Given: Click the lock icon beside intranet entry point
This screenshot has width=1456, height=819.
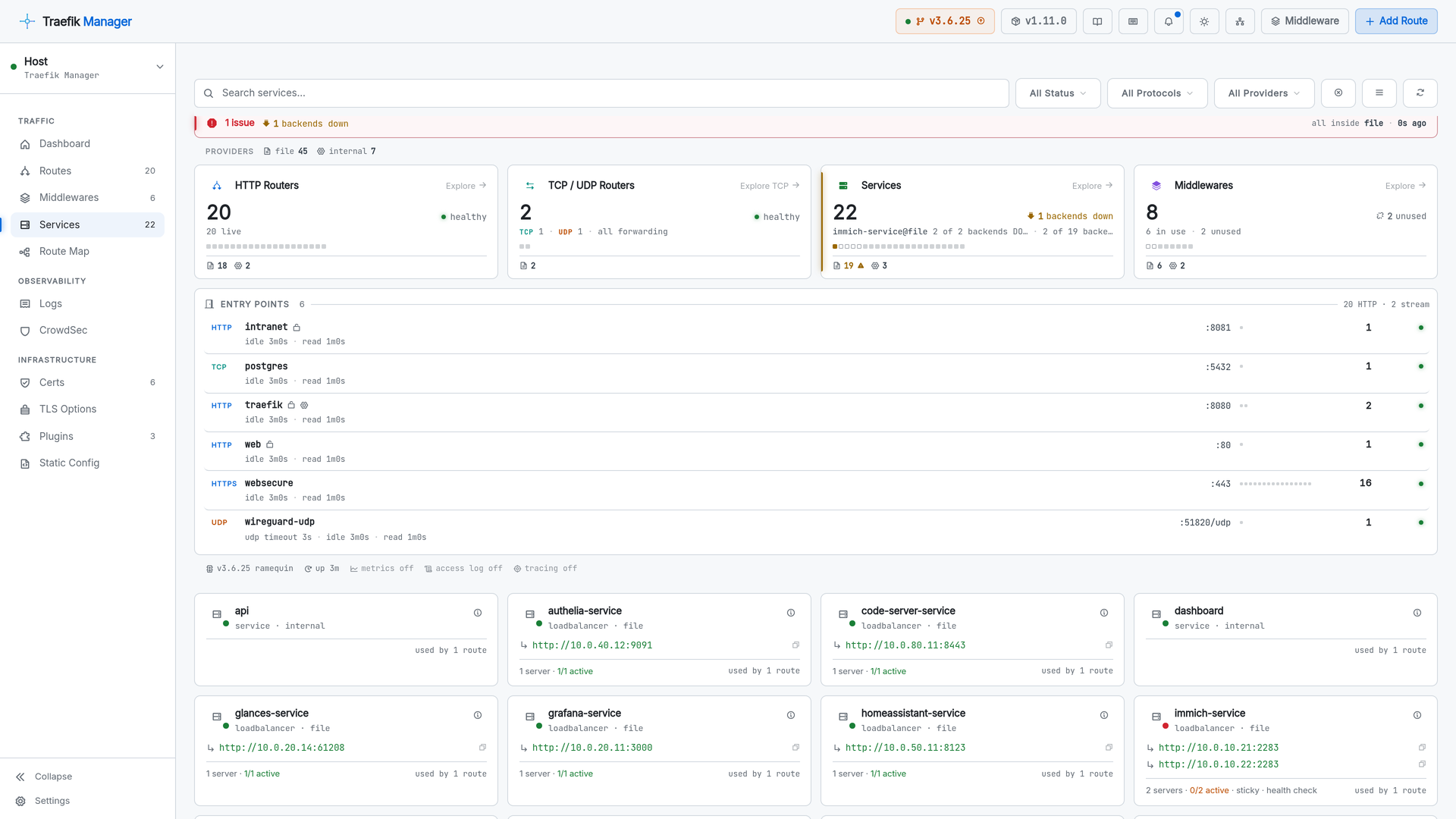Looking at the screenshot, I should 297,328.
